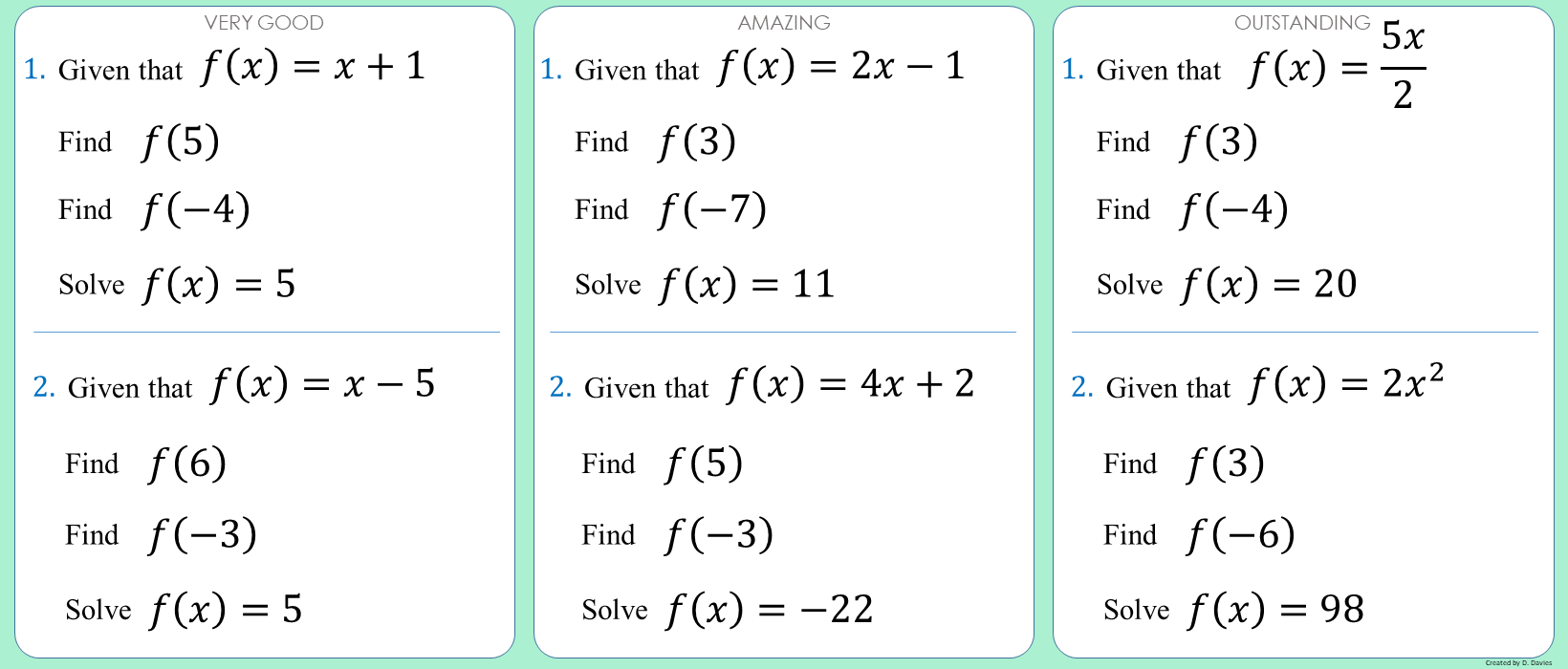The image size is (1568, 669).
Task: Click the Created by D. Davies credit
Action: pyautogui.click(x=1518, y=662)
